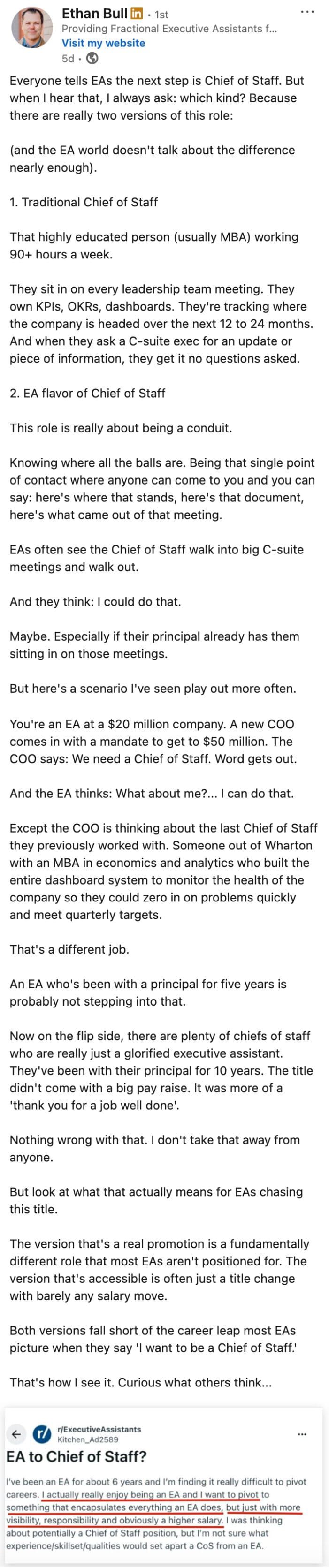The width and height of the screenshot is (329, 1568).
Task: Click the r/ExecutiveAssistants subreddit name
Action: (x=99, y=1429)
